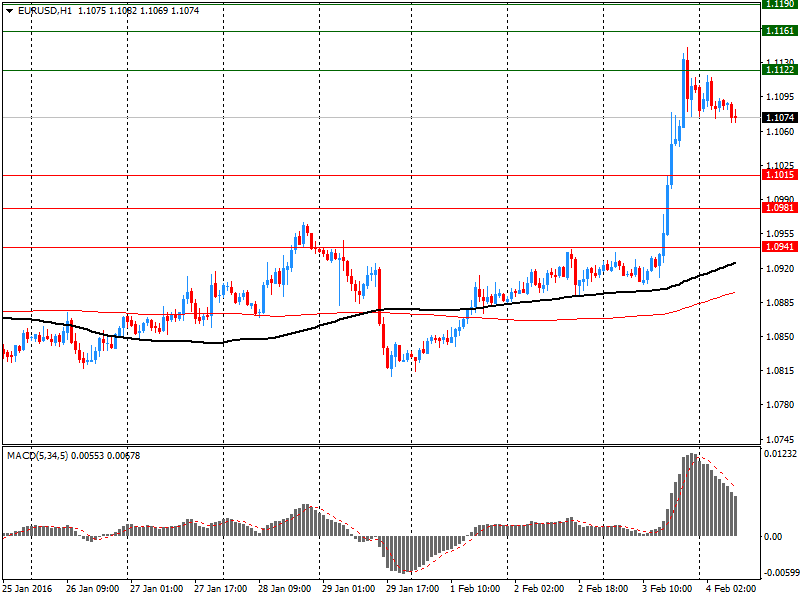The image size is (800, 600).
Task: Select the 1.1190 green level price label
Action: (x=780, y=4)
